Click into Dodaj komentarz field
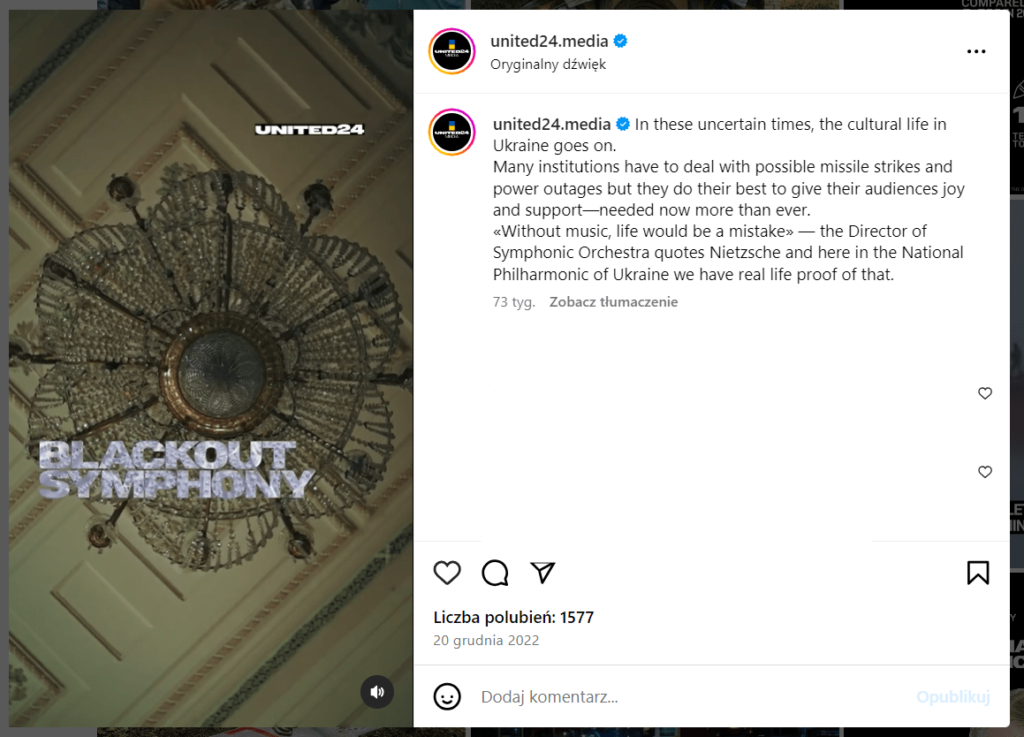 (692, 697)
